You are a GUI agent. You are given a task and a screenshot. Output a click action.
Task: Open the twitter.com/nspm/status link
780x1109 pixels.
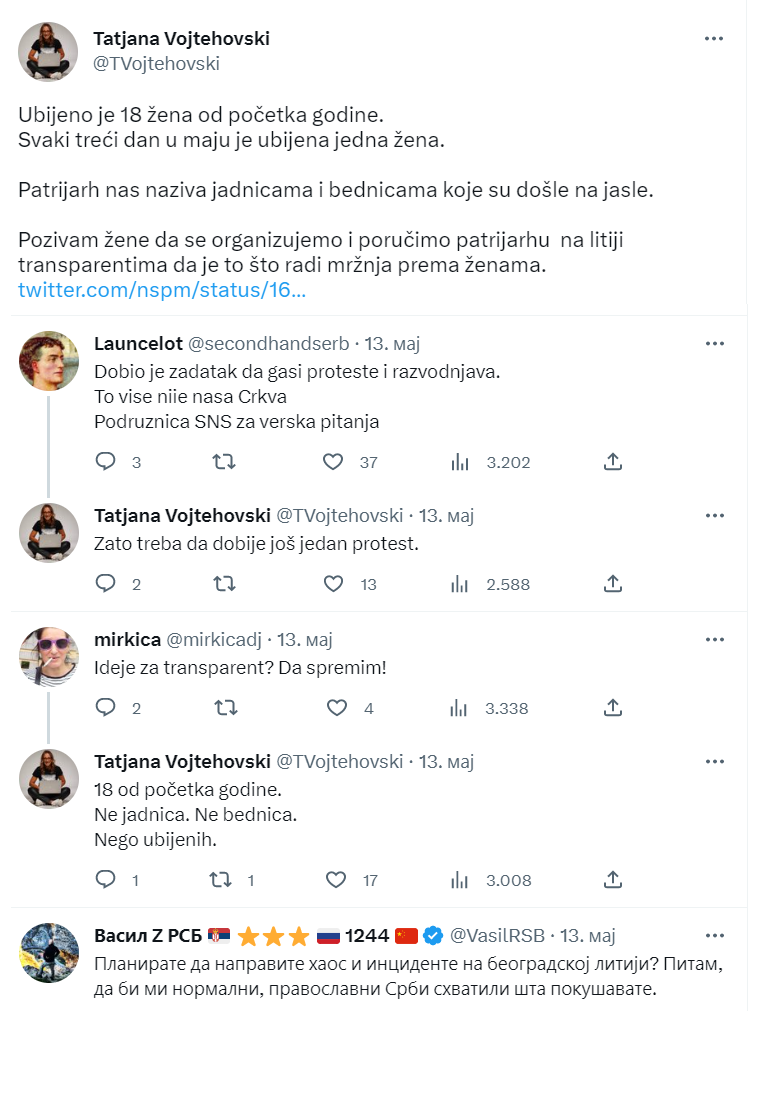click(162, 290)
